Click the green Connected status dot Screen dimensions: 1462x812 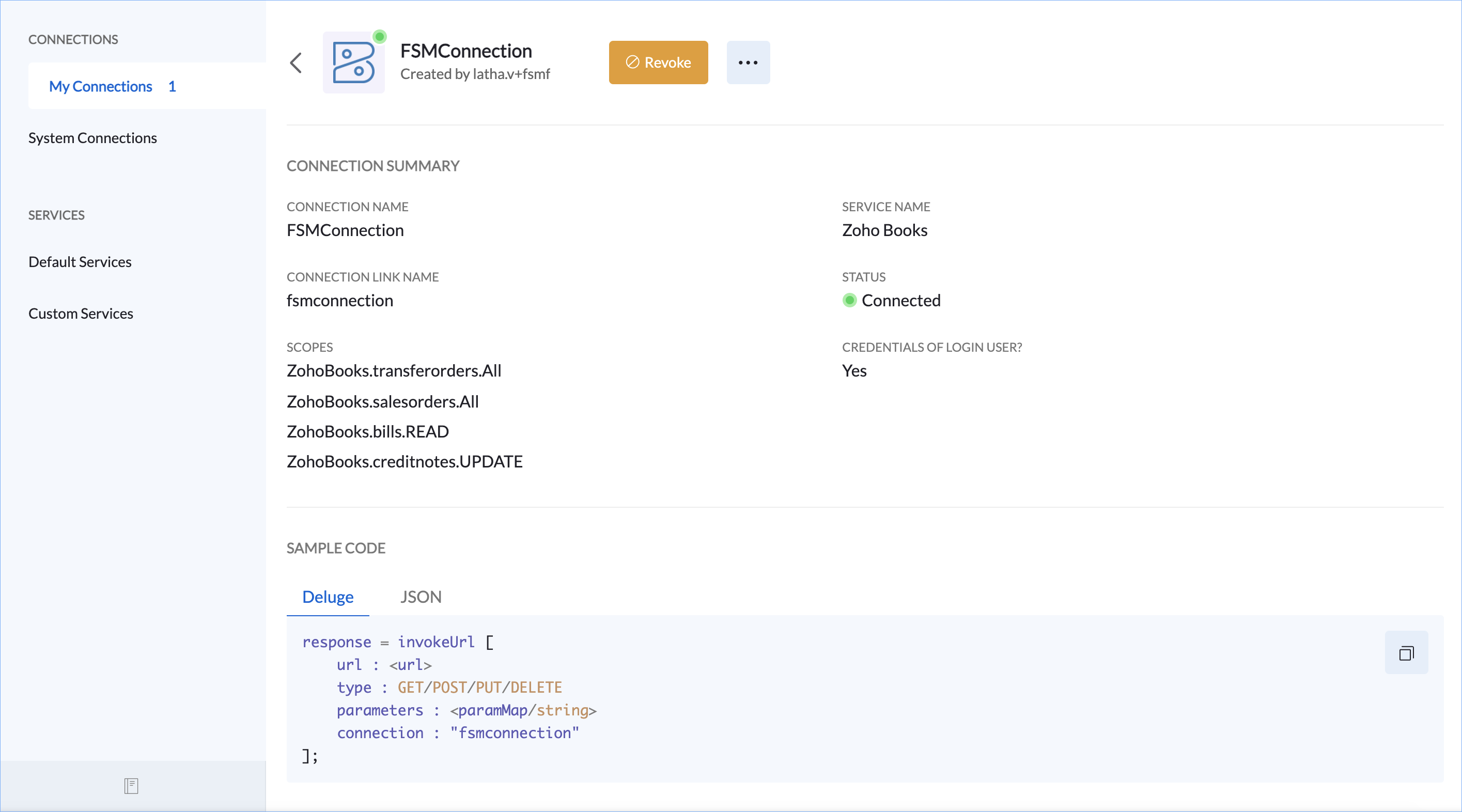(849, 300)
